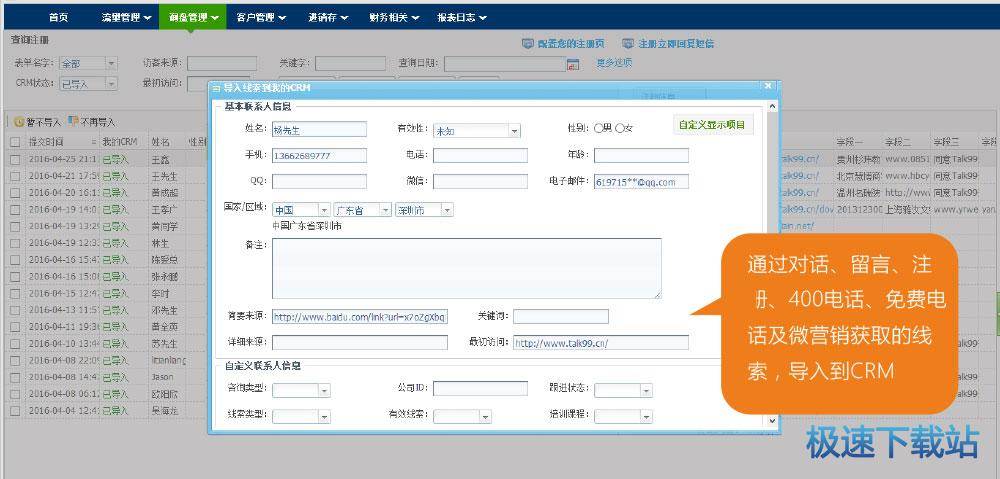Click the 手机 field with 13662689777
Image resolution: width=1000 pixels, height=479 pixels.
[x=320, y=156]
